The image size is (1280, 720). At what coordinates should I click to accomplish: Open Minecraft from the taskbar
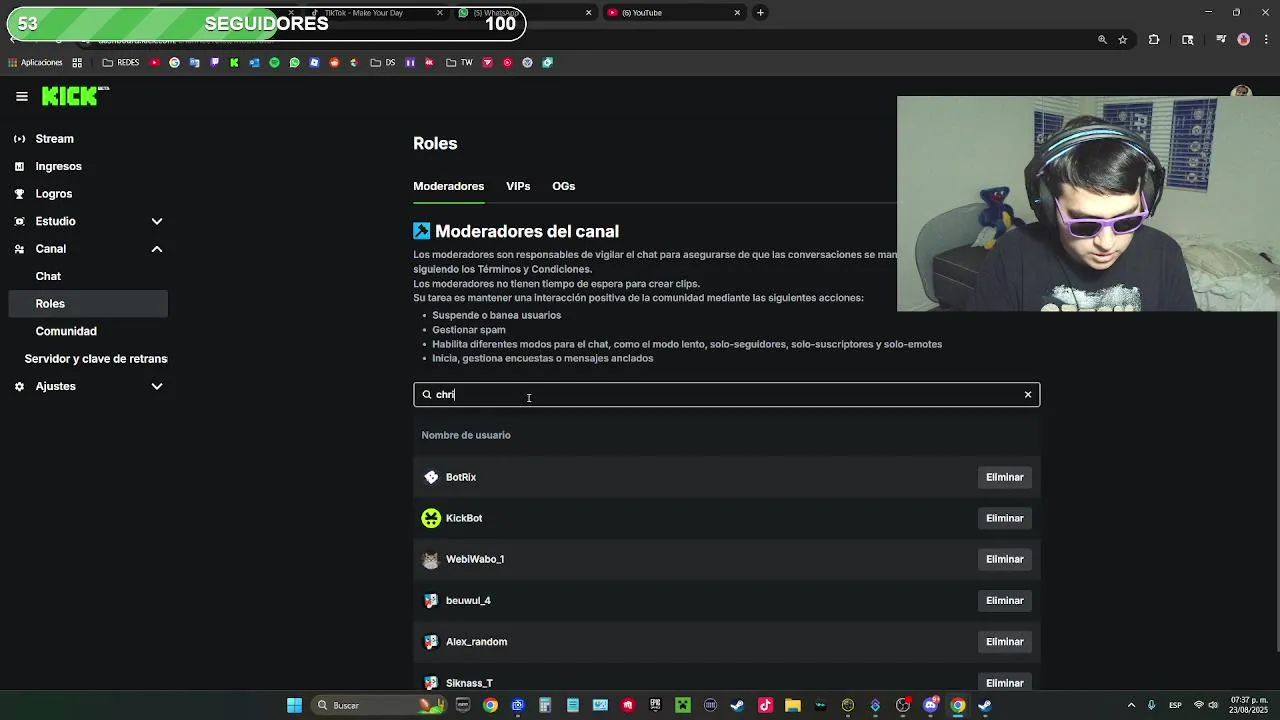coord(682,705)
